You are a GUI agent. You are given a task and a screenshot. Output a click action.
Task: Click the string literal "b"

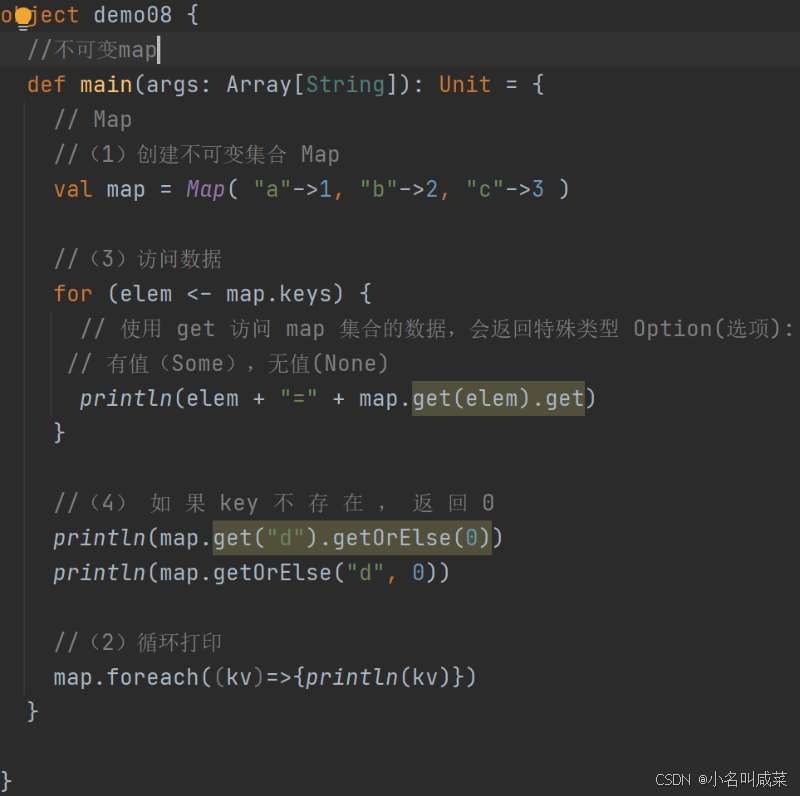pos(378,189)
